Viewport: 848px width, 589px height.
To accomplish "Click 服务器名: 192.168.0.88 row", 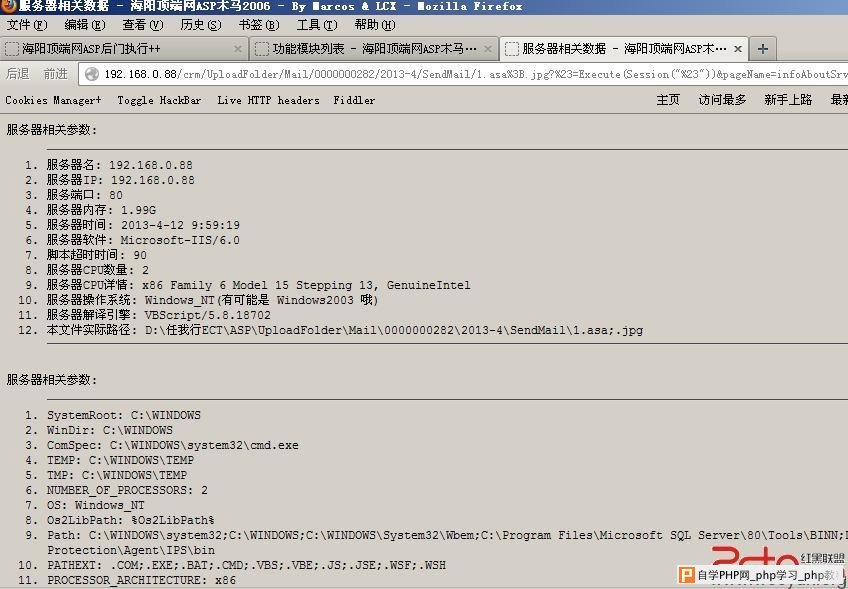I will [119, 165].
